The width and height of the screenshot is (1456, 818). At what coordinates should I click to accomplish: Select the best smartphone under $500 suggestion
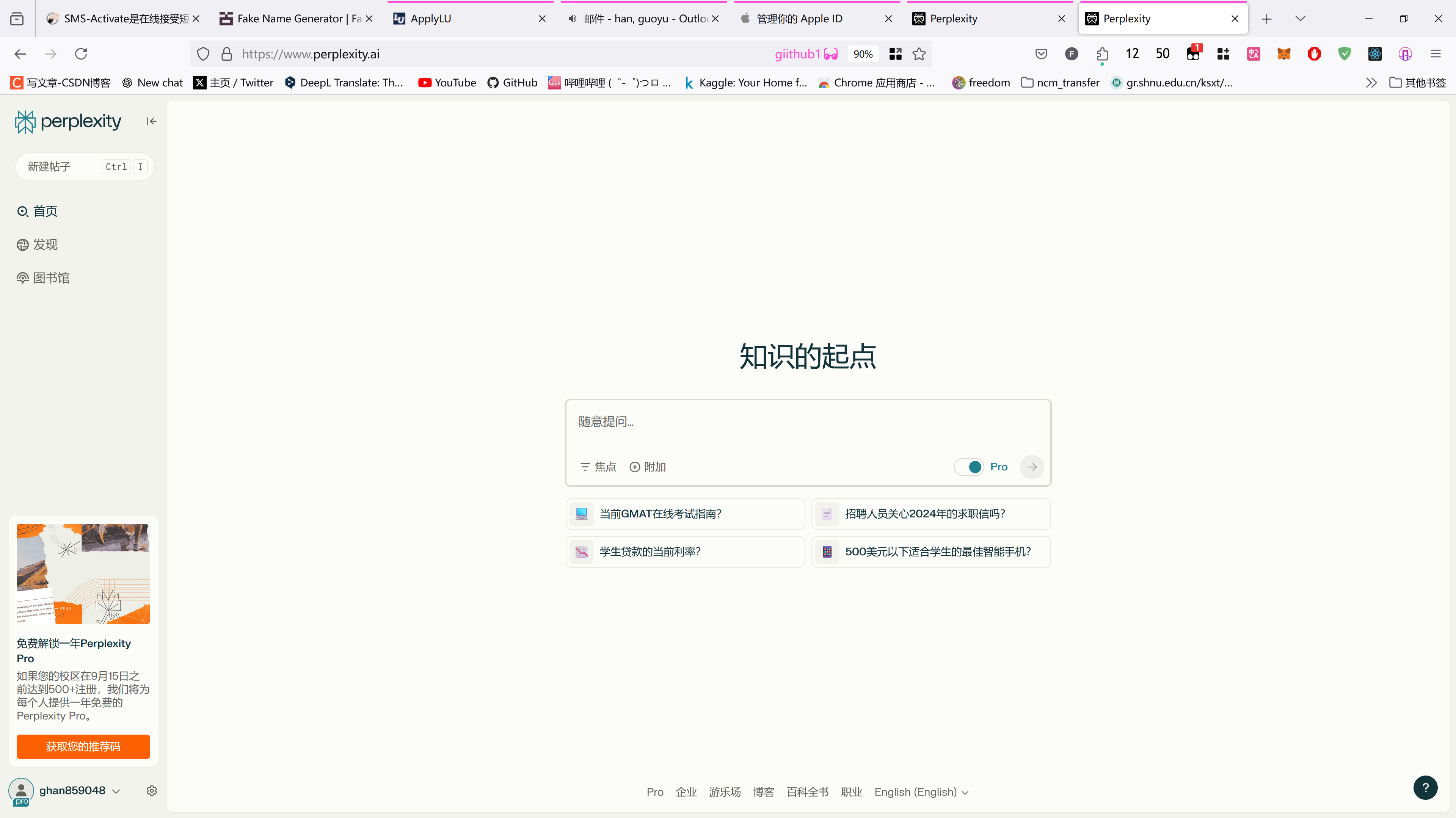click(931, 552)
